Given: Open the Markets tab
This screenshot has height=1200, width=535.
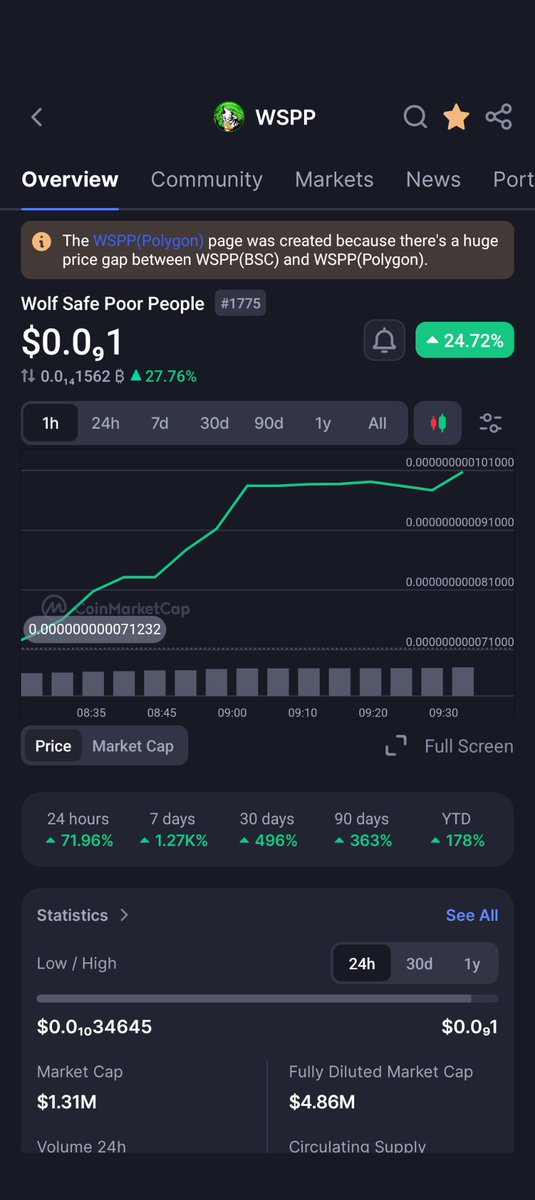Looking at the screenshot, I should coord(334,180).
